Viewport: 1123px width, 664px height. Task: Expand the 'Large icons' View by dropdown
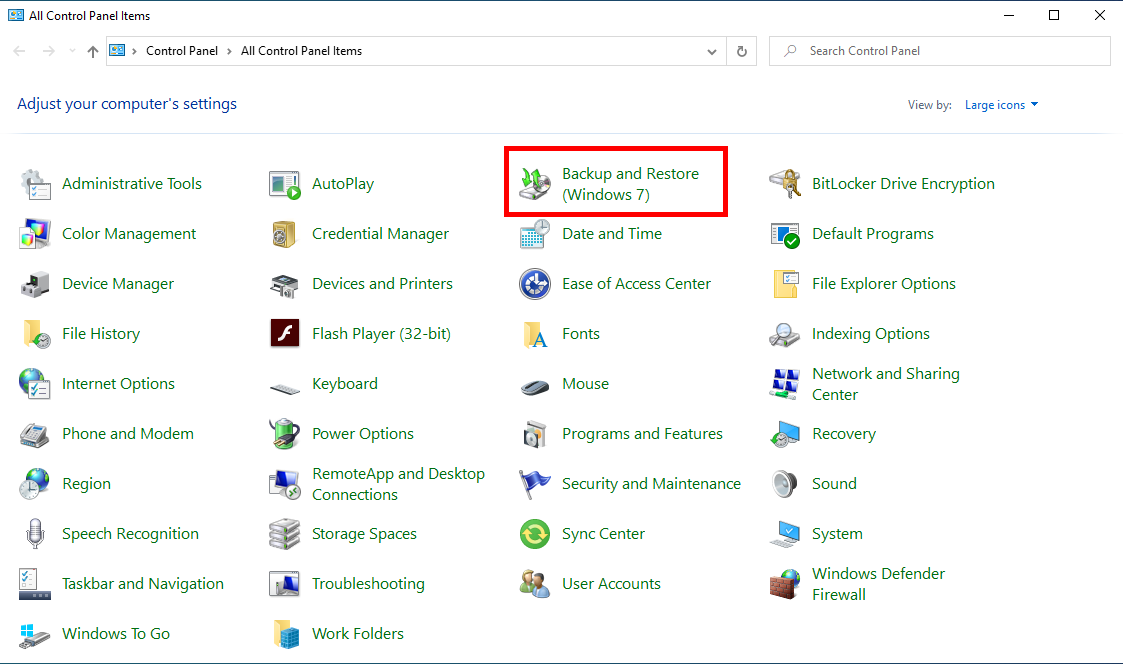[1001, 105]
